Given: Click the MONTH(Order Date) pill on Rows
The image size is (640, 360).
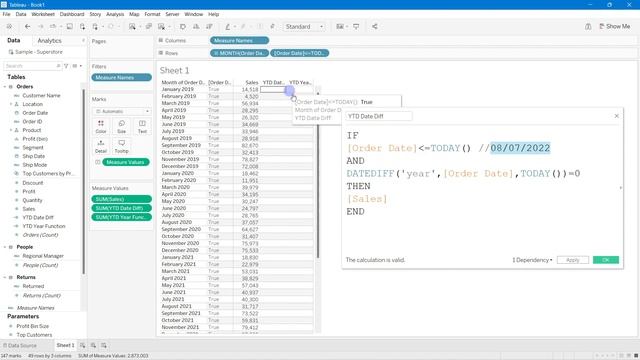Looking at the screenshot, I should [x=240, y=53].
